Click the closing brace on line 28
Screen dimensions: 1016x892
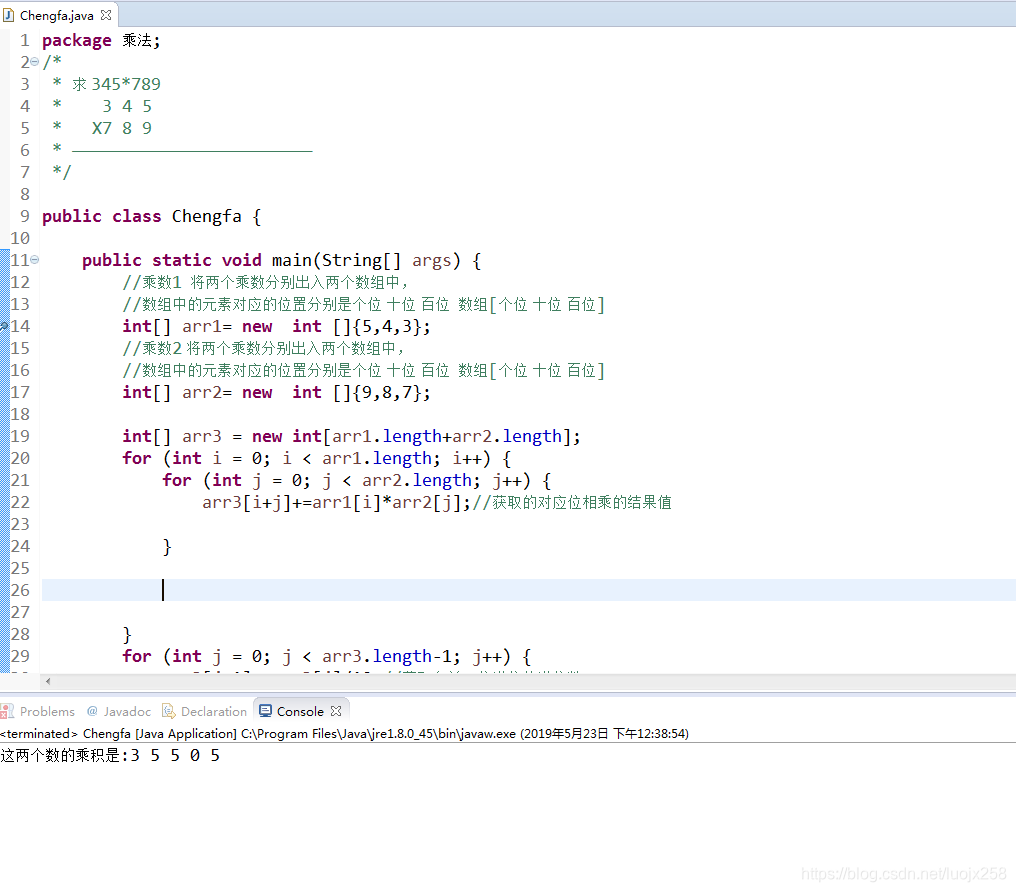point(127,635)
